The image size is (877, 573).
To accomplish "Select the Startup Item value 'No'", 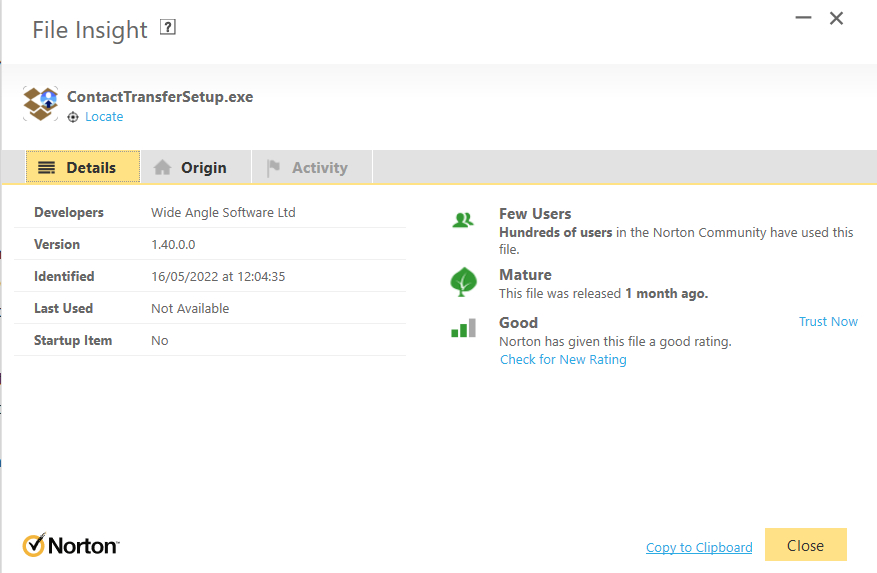I will (x=159, y=340).
